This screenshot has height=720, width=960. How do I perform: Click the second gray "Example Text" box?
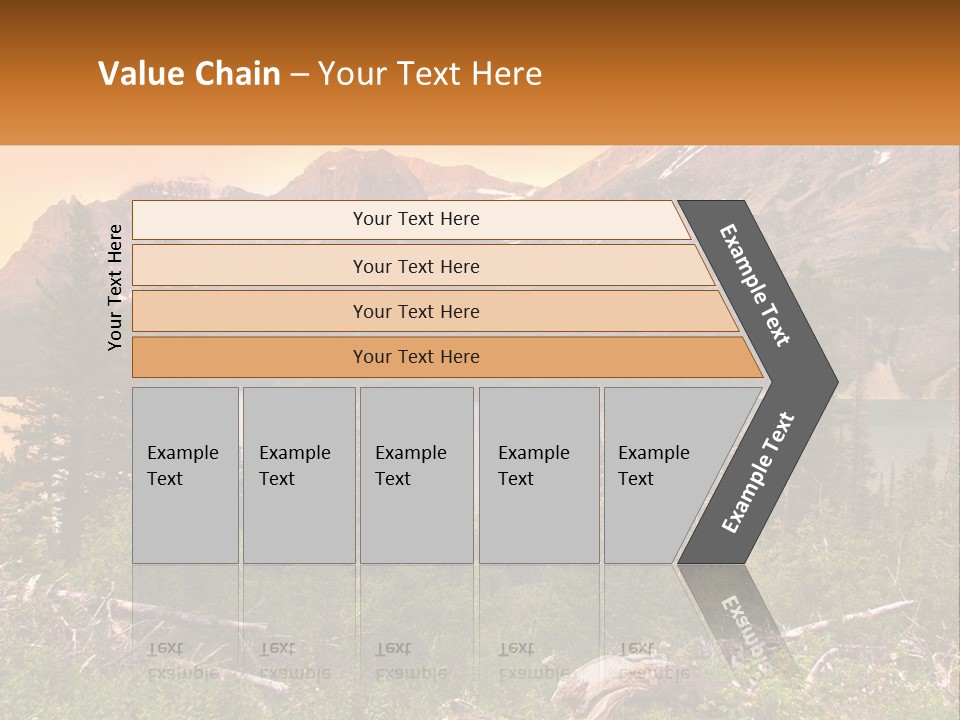(x=298, y=475)
